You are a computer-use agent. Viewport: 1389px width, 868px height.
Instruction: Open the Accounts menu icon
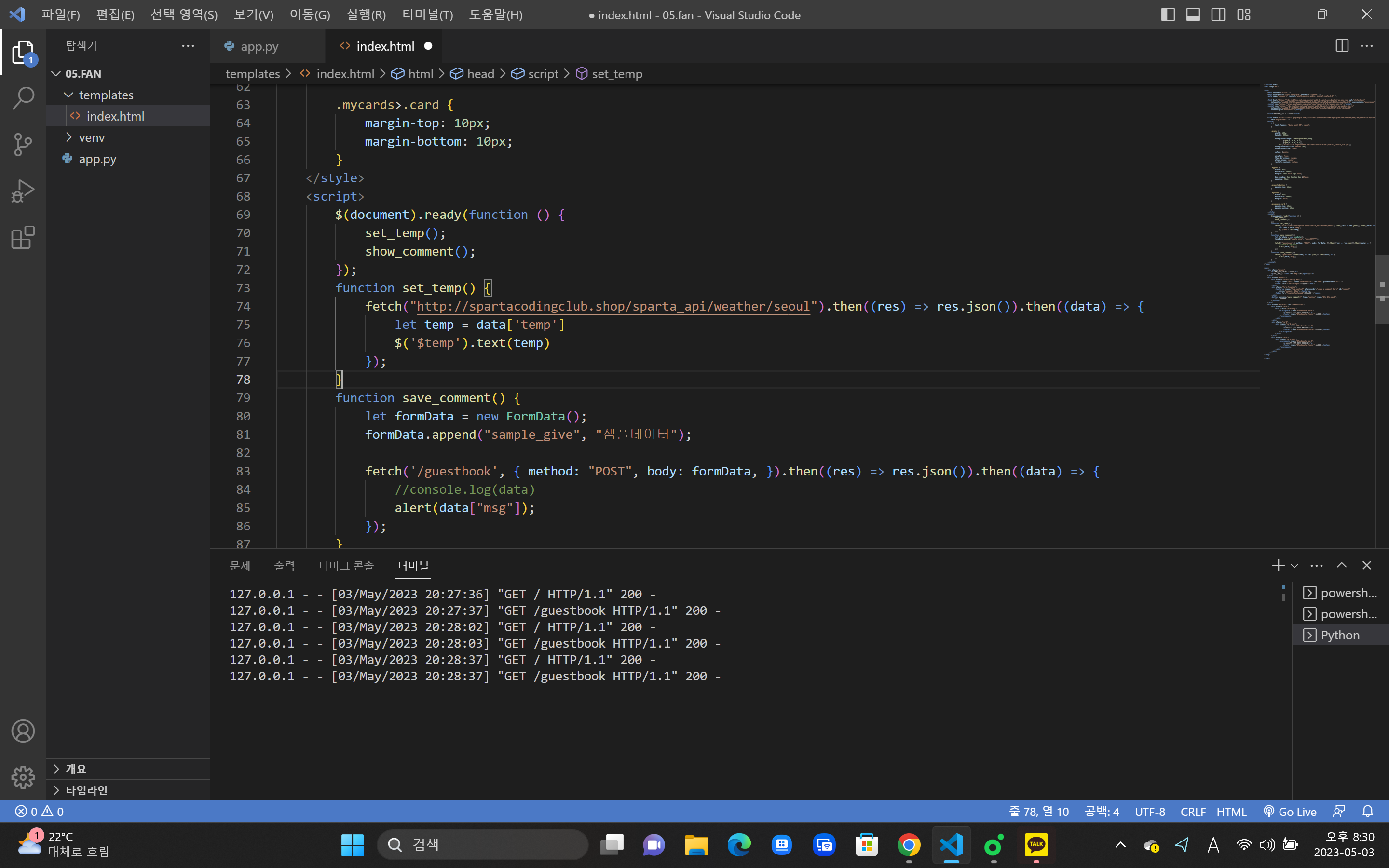[23, 731]
